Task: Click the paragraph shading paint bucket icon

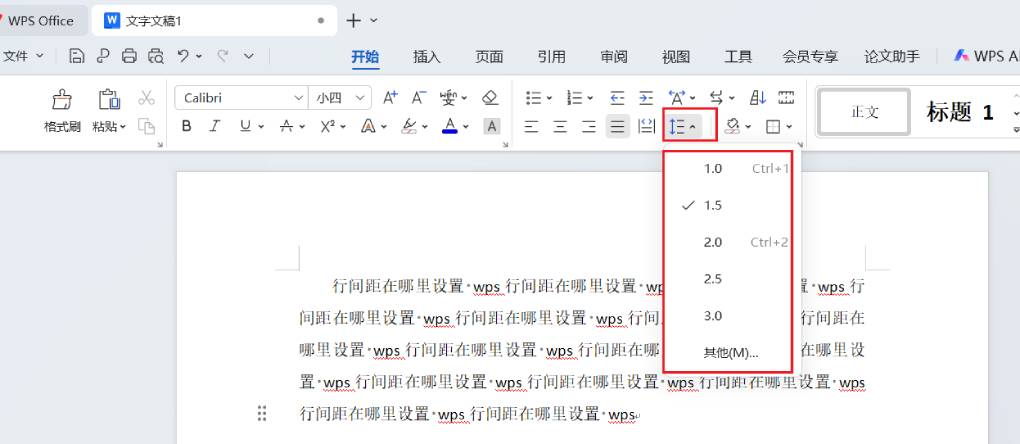Action: click(733, 126)
